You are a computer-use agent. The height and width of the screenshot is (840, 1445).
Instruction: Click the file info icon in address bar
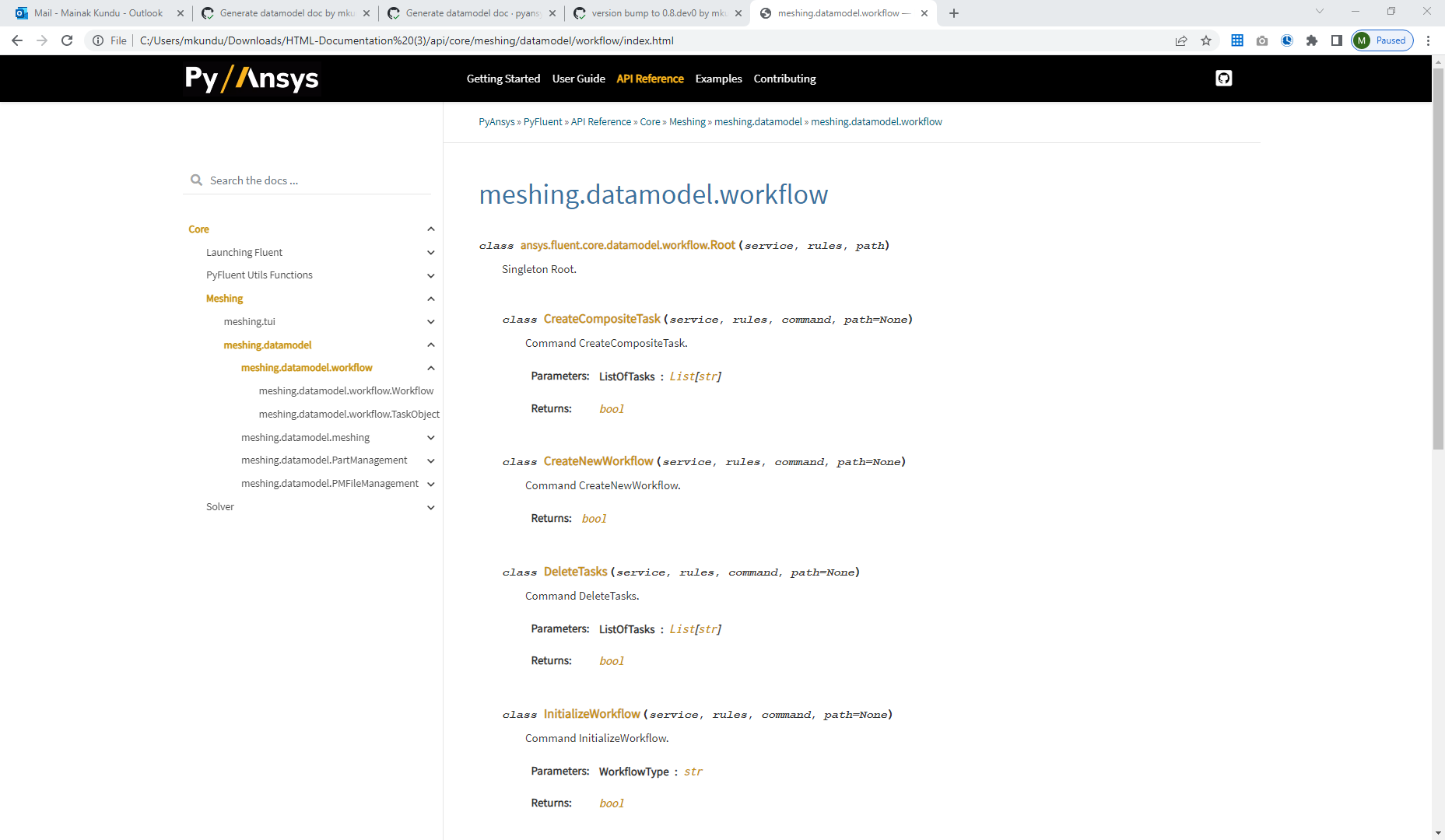pos(98,40)
